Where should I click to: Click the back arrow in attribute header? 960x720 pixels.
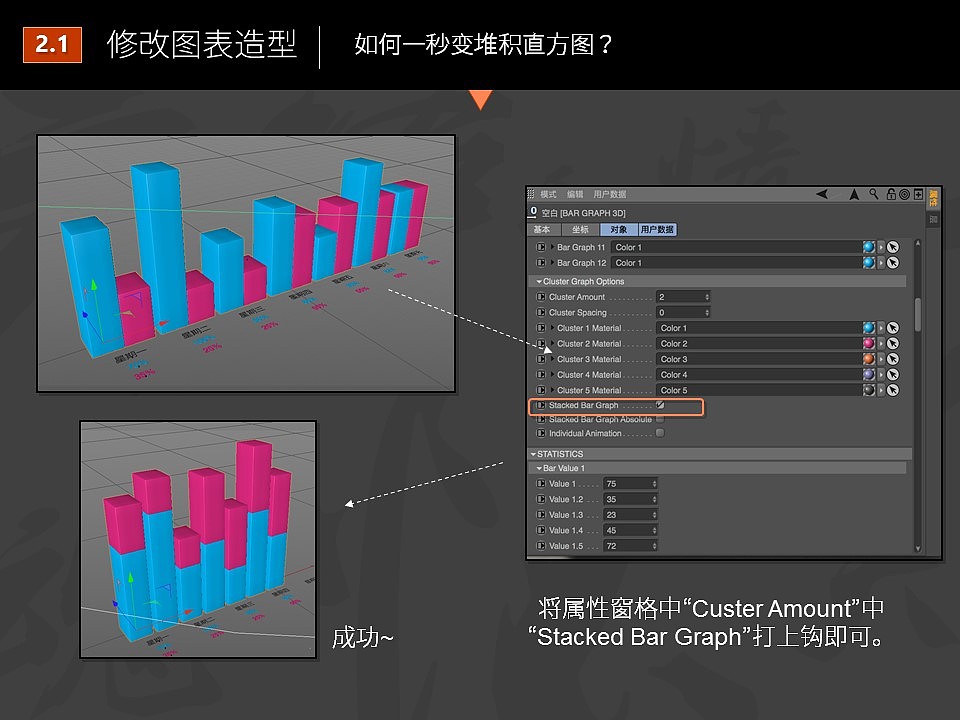coord(822,194)
